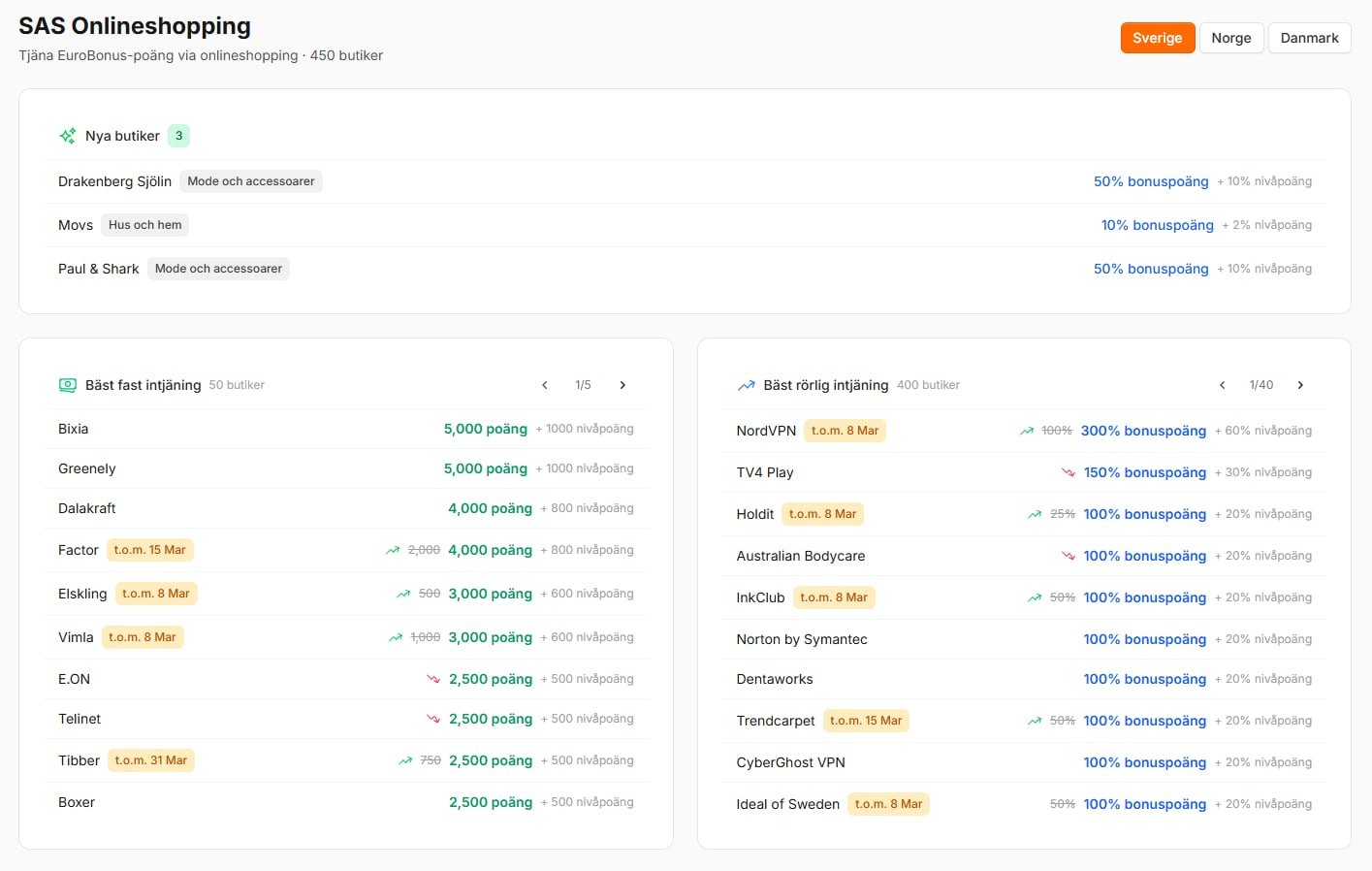Go to next page of Bäst fast intjäning
1372x871 pixels.
click(x=622, y=385)
